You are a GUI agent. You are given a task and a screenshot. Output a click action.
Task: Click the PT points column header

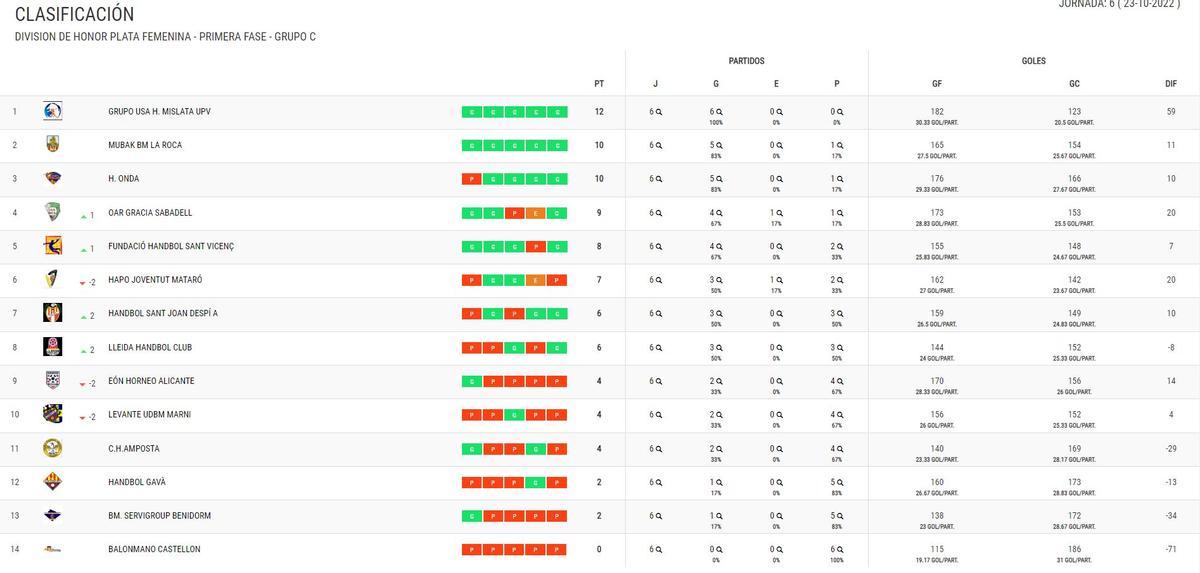(599, 84)
